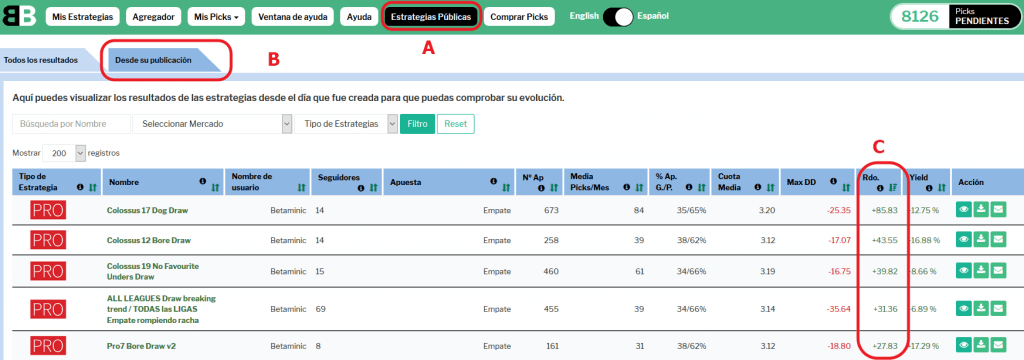This screenshot has height=360, width=1024.
Task: Toggle the English/Español language switch
Action: [618, 16]
